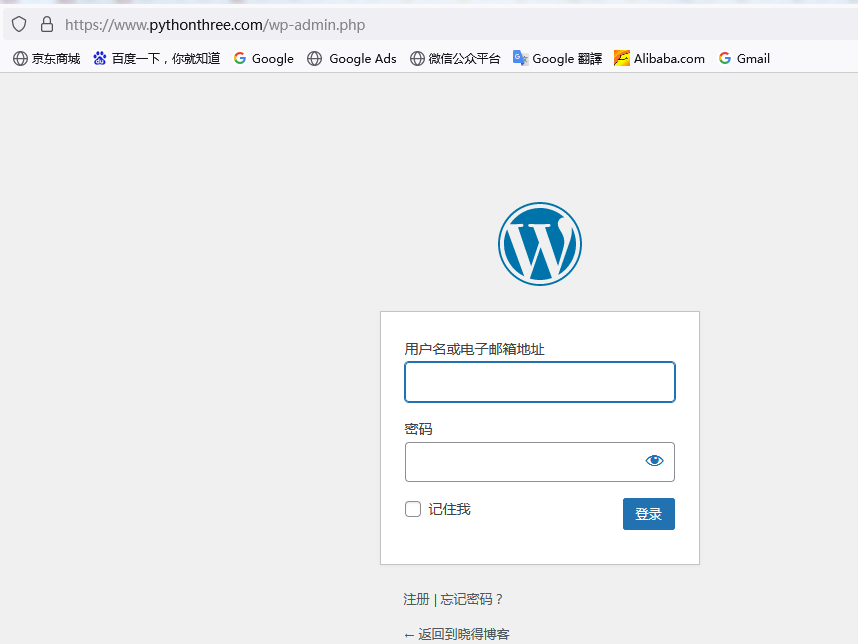Focus the username or email input field

[x=540, y=382]
